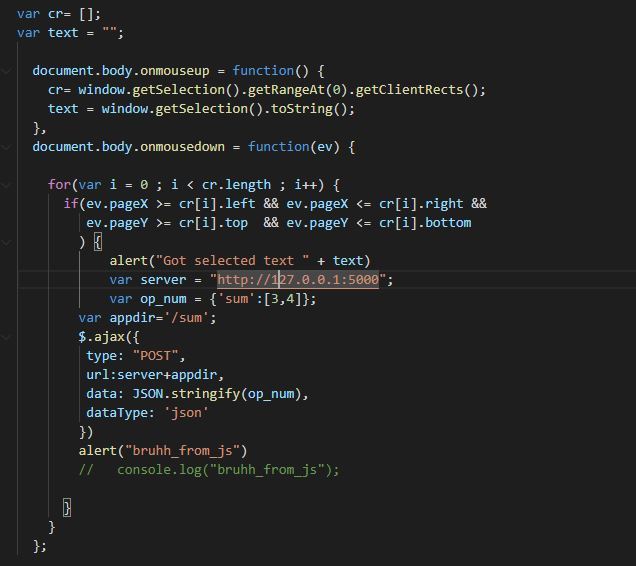Click the 'top' property in the condition

click(236, 223)
